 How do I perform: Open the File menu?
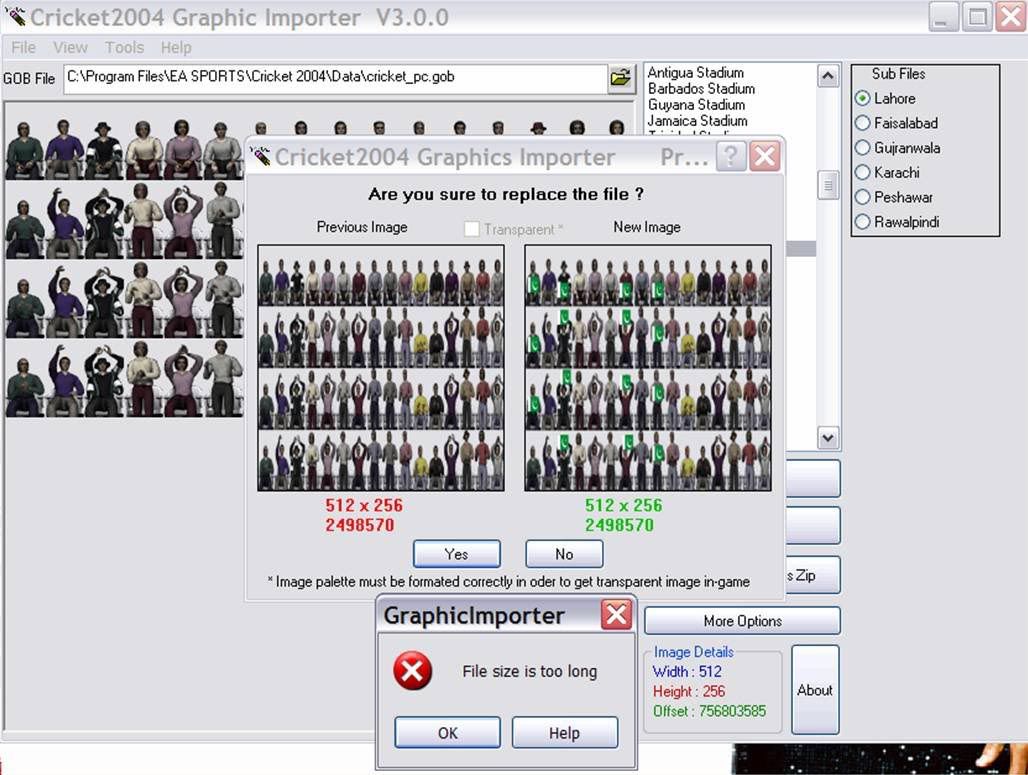point(24,47)
